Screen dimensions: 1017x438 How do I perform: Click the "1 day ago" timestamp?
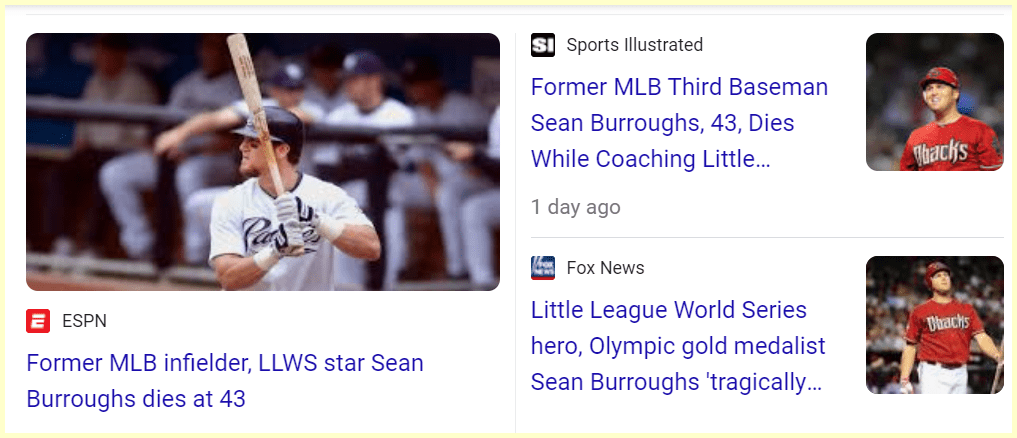pyautogui.click(x=575, y=207)
